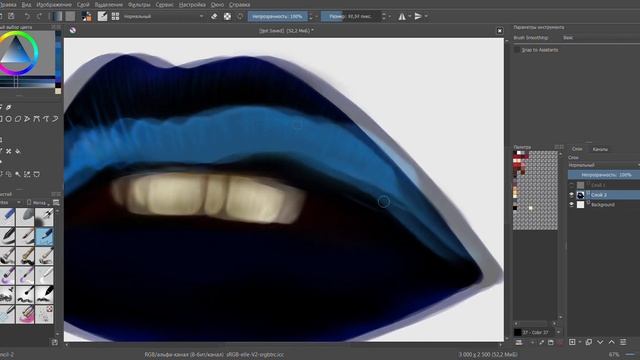
Task: Open the brush preset Метка tag dropdown
Action: 38,202
